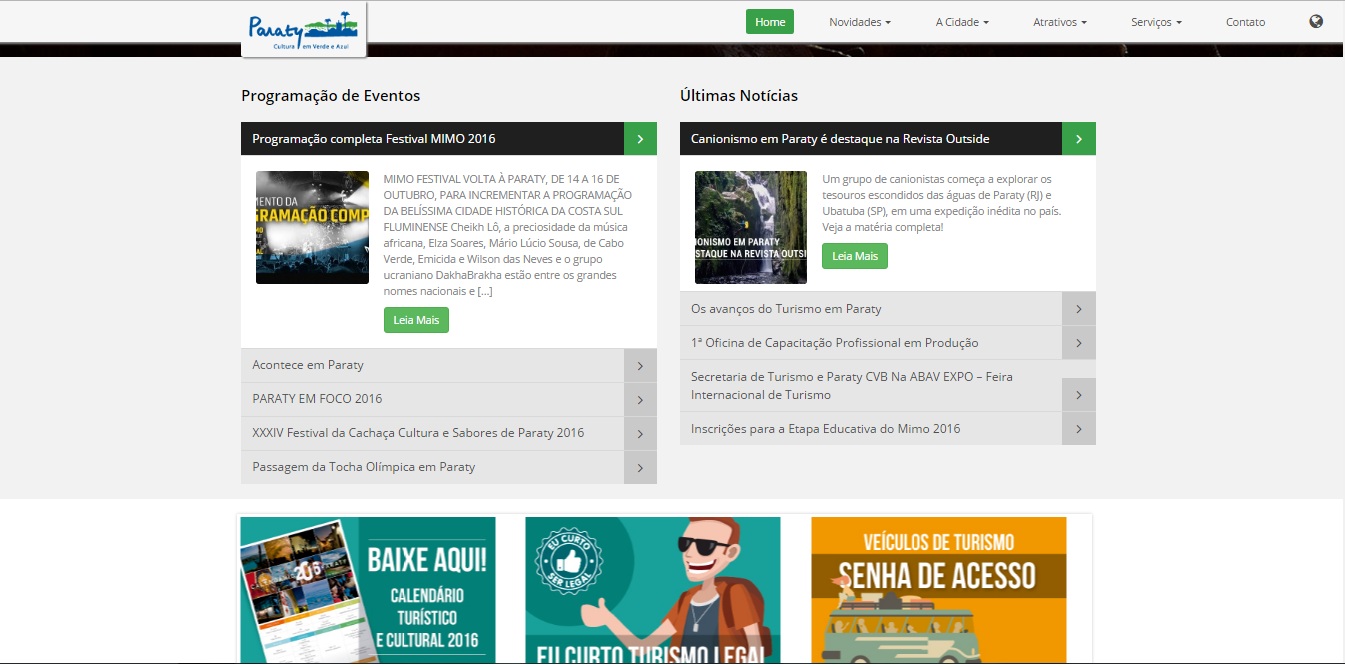Open the Atrativos dropdown menu
This screenshot has width=1345, height=666.
(x=1059, y=22)
